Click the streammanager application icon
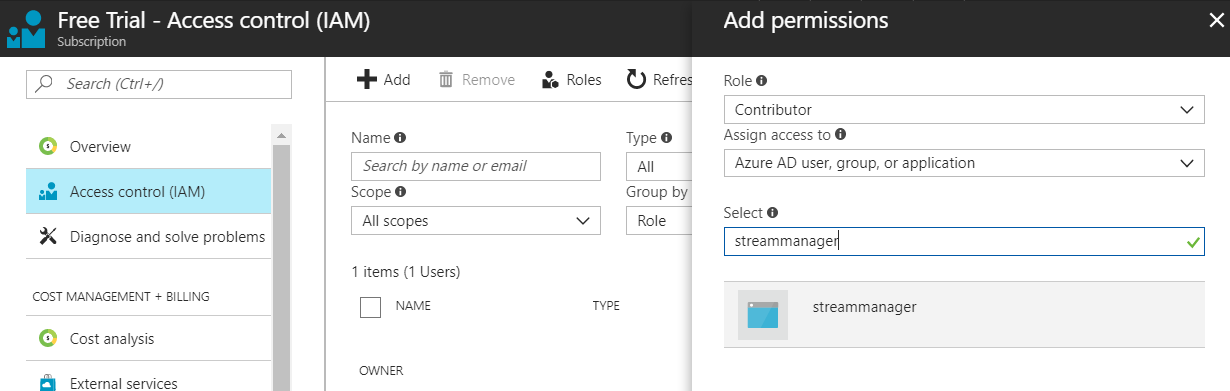 click(x=763, y=315)
